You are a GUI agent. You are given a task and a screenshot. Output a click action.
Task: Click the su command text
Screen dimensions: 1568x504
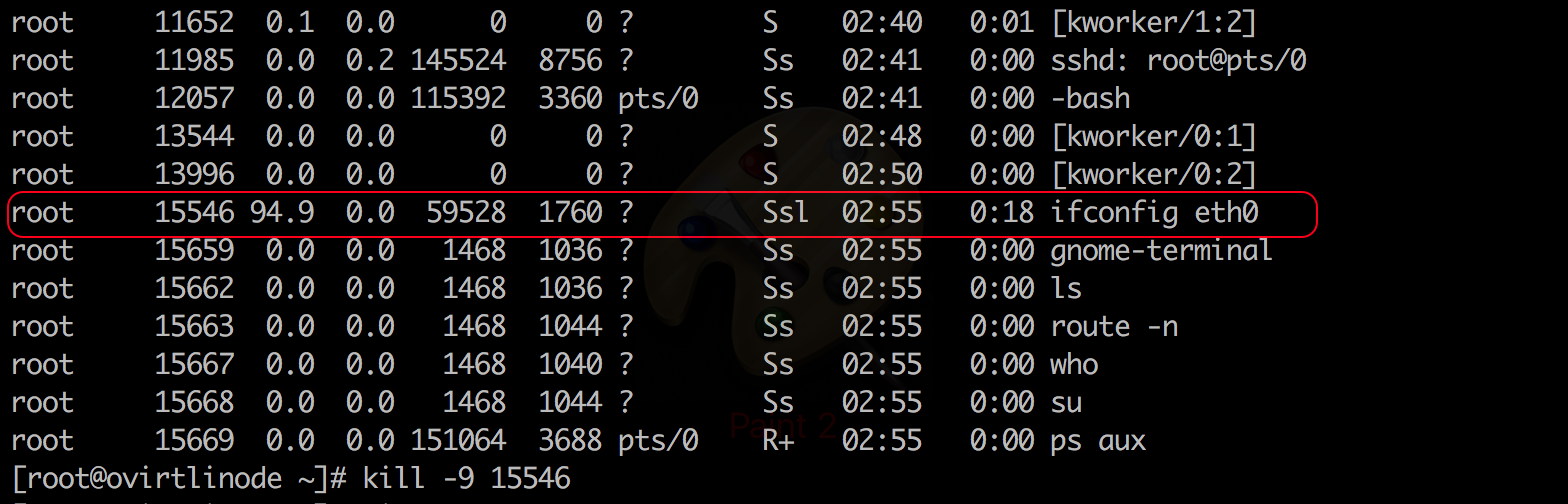(1066, 402)
